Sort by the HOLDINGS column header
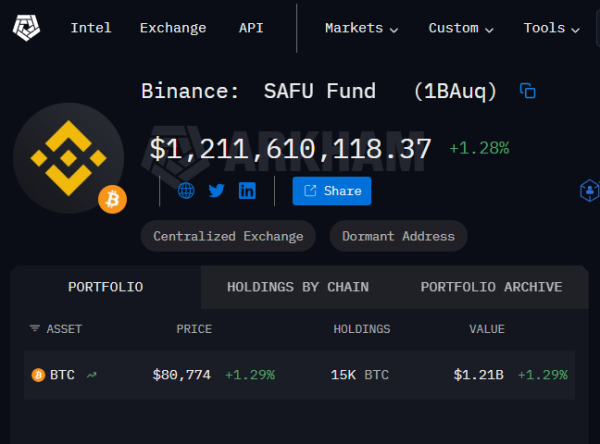The image size is (600, 444). pyautogui.click(x=362, y=329)
